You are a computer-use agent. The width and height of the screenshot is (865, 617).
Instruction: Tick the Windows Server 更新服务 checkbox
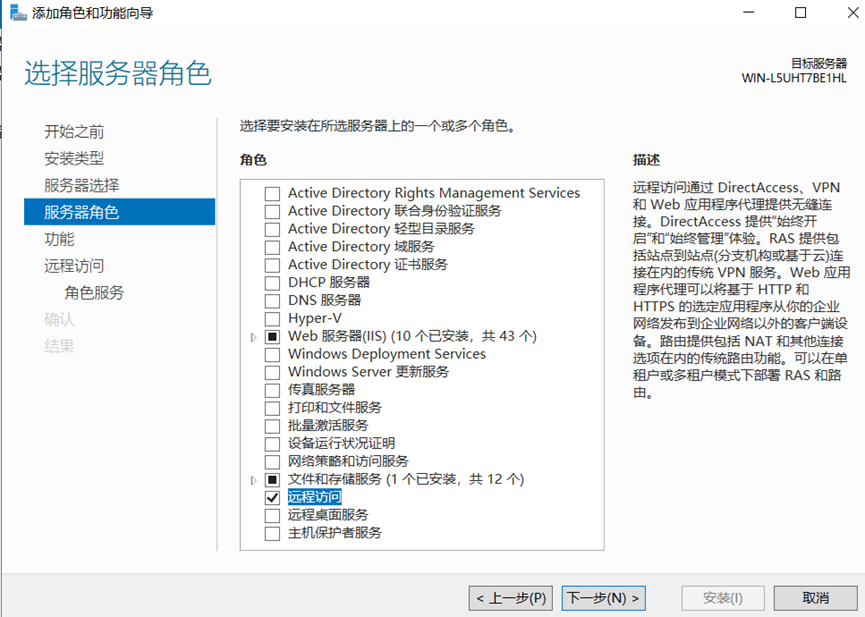click(x=272, y=373)
